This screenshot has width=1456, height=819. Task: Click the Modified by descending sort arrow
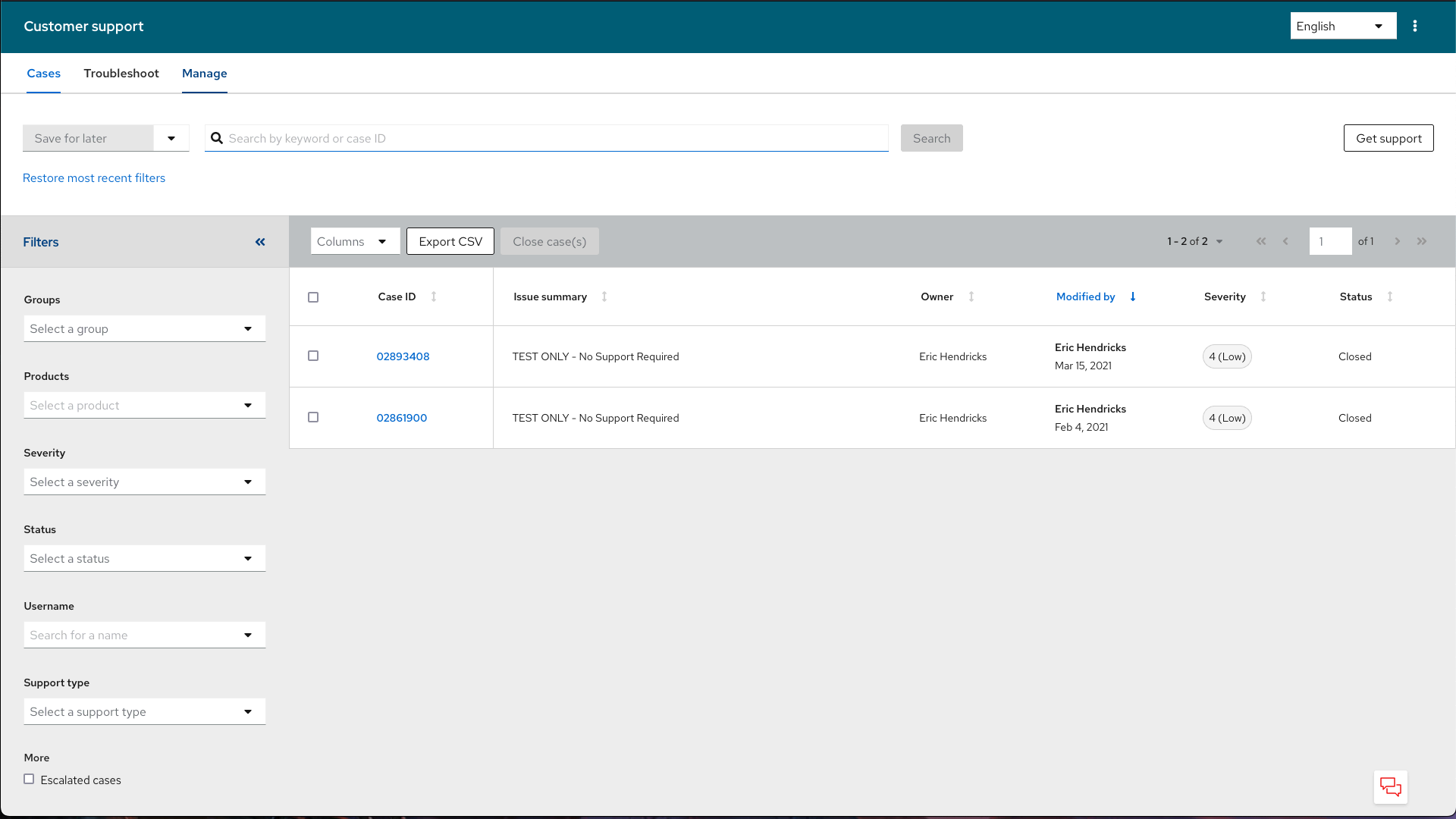point(1133,297)
